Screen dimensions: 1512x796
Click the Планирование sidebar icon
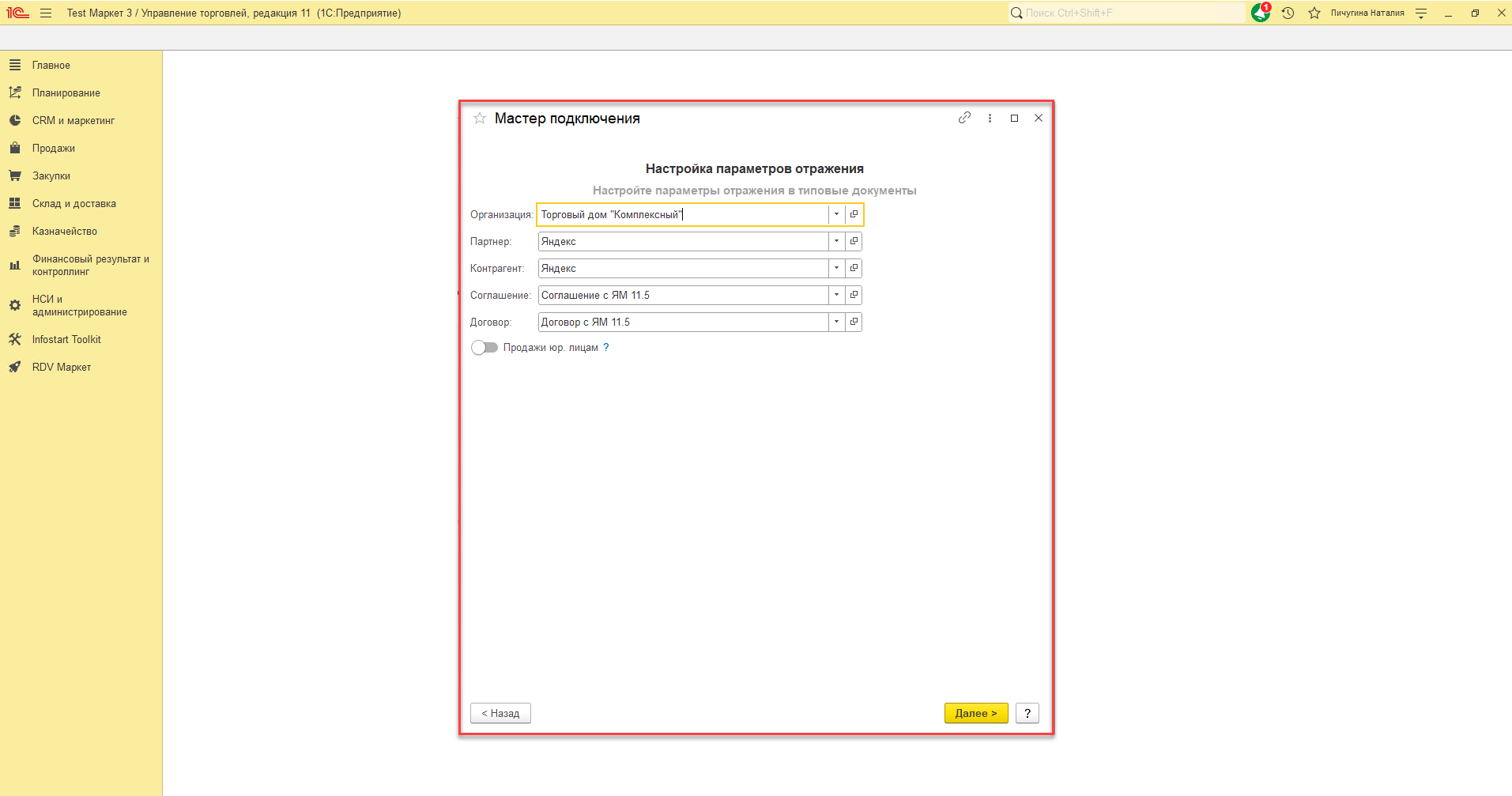15,92
